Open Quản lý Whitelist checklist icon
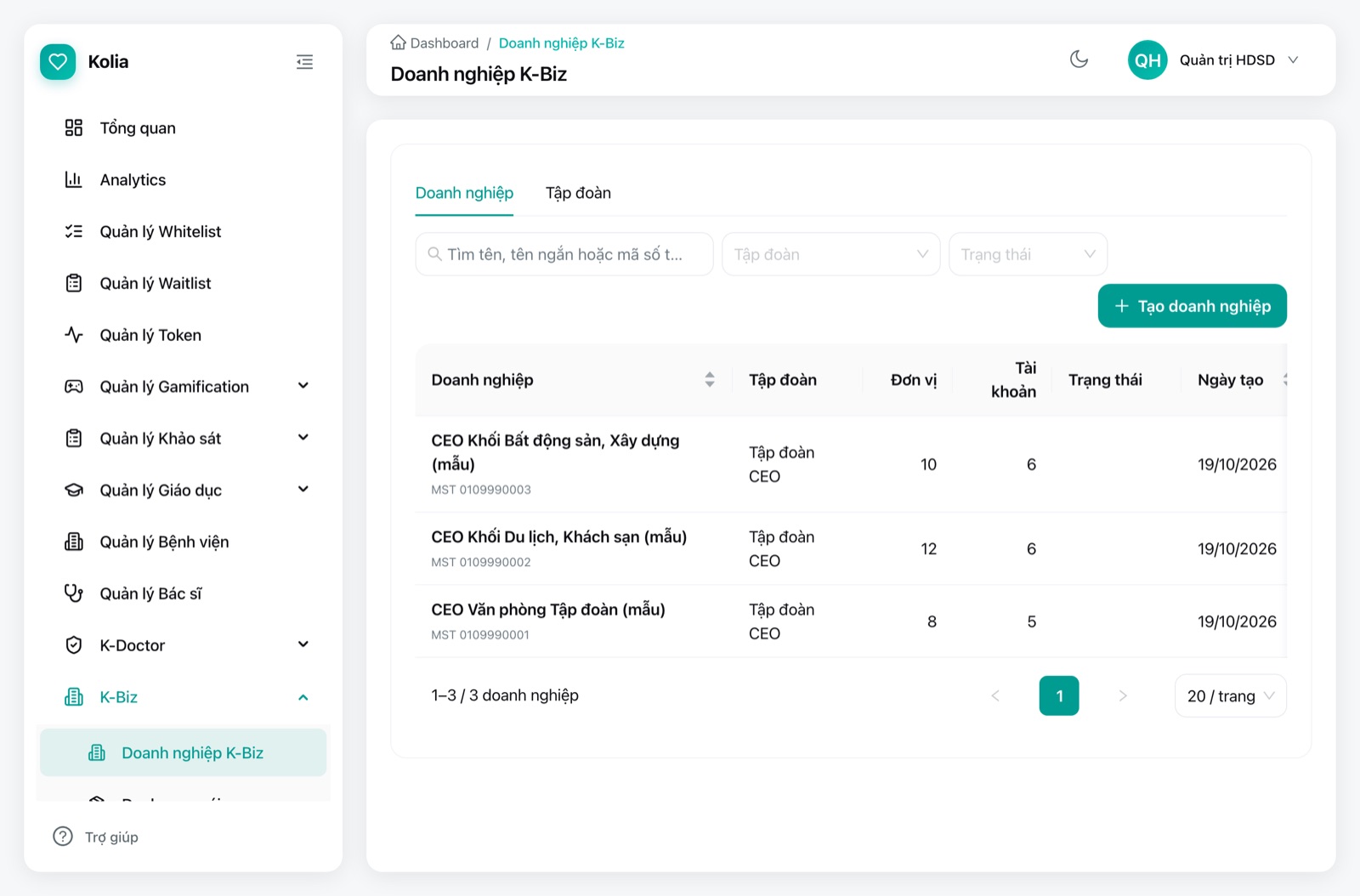 pos(74,231)
